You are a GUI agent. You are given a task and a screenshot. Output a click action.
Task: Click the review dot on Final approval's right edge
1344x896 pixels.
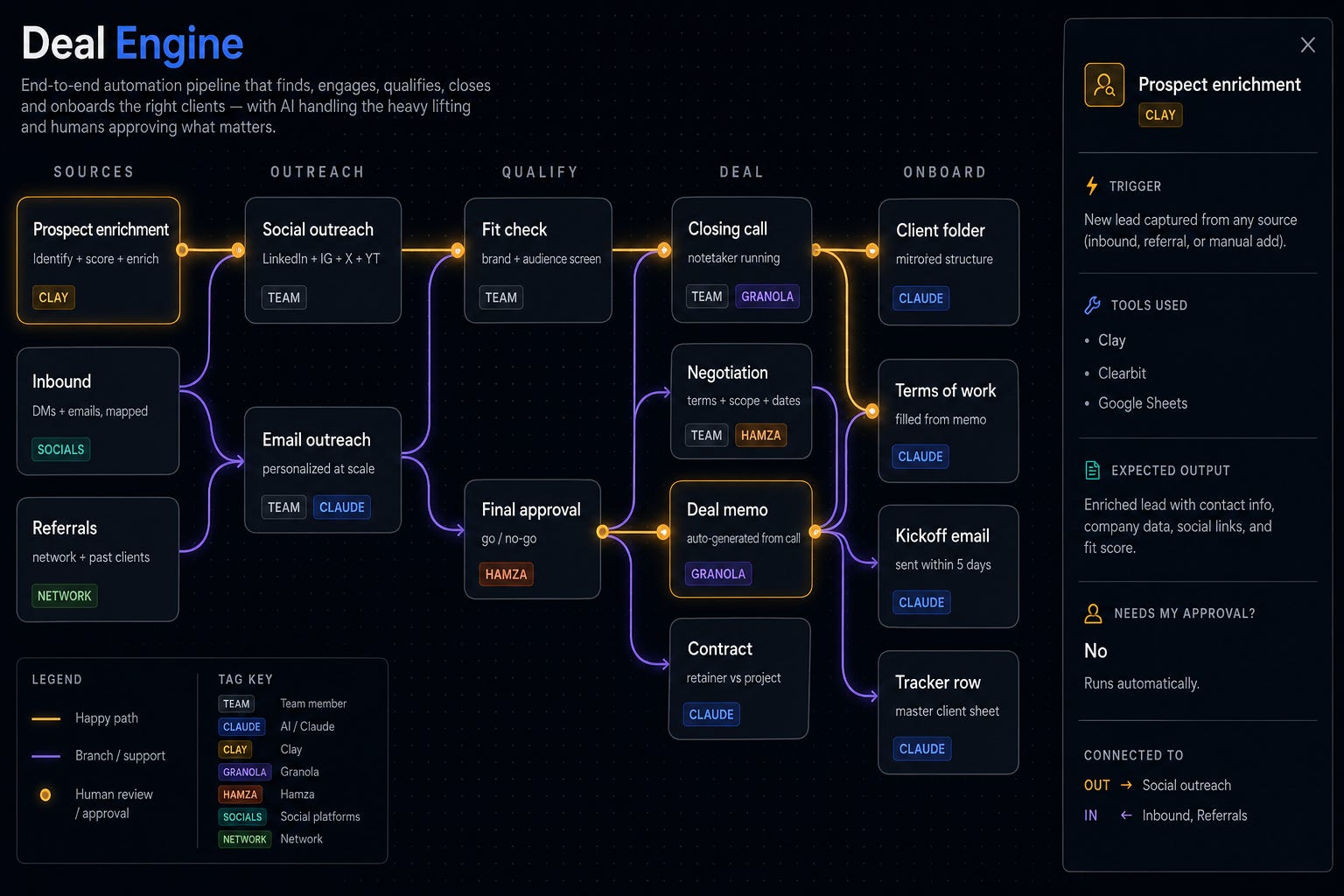[x=602, y=531]
